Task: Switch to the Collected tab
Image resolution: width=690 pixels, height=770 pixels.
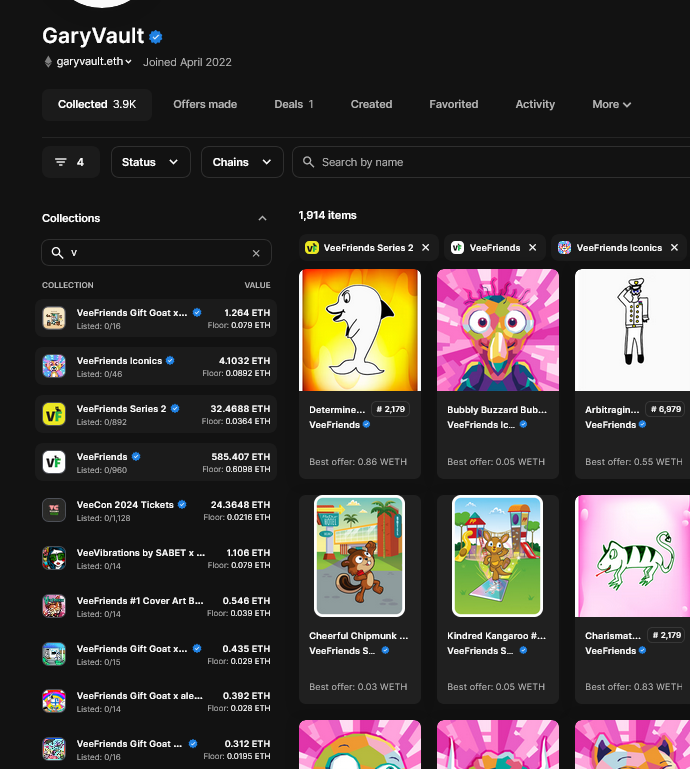Action: (x=97, y=105)
